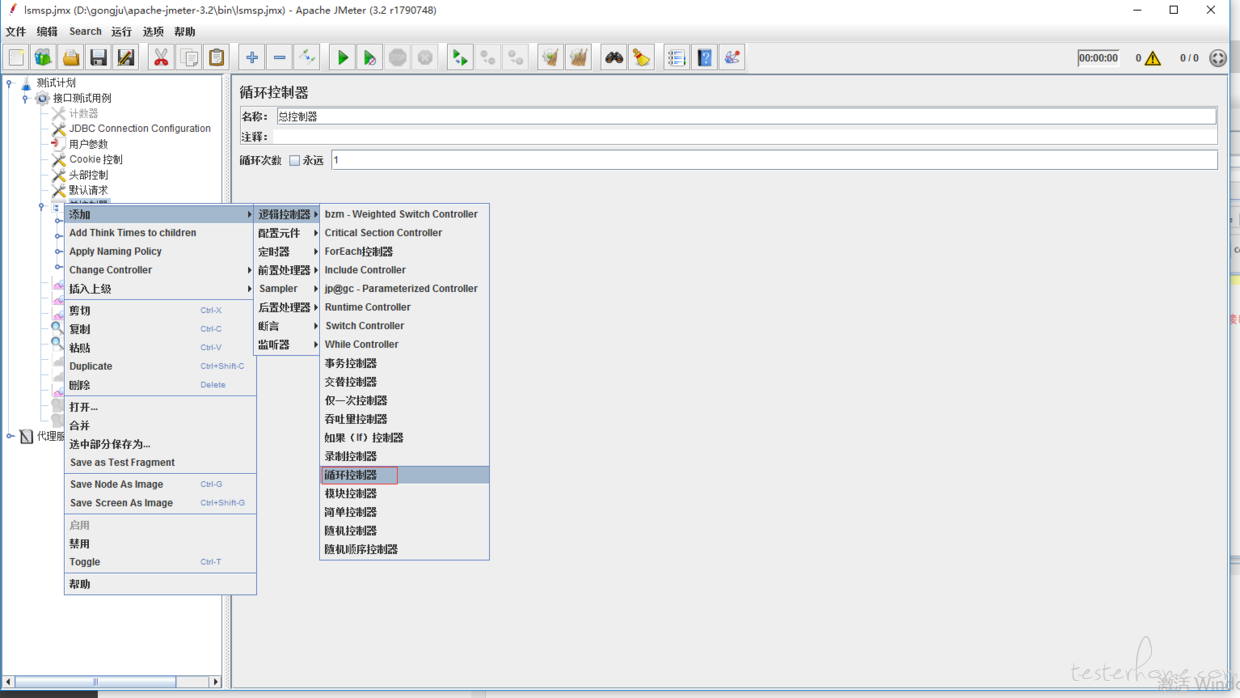Screen dimensions: 1240x698
Task: Reset search with the broom icon
Action: tap(641, 58)
